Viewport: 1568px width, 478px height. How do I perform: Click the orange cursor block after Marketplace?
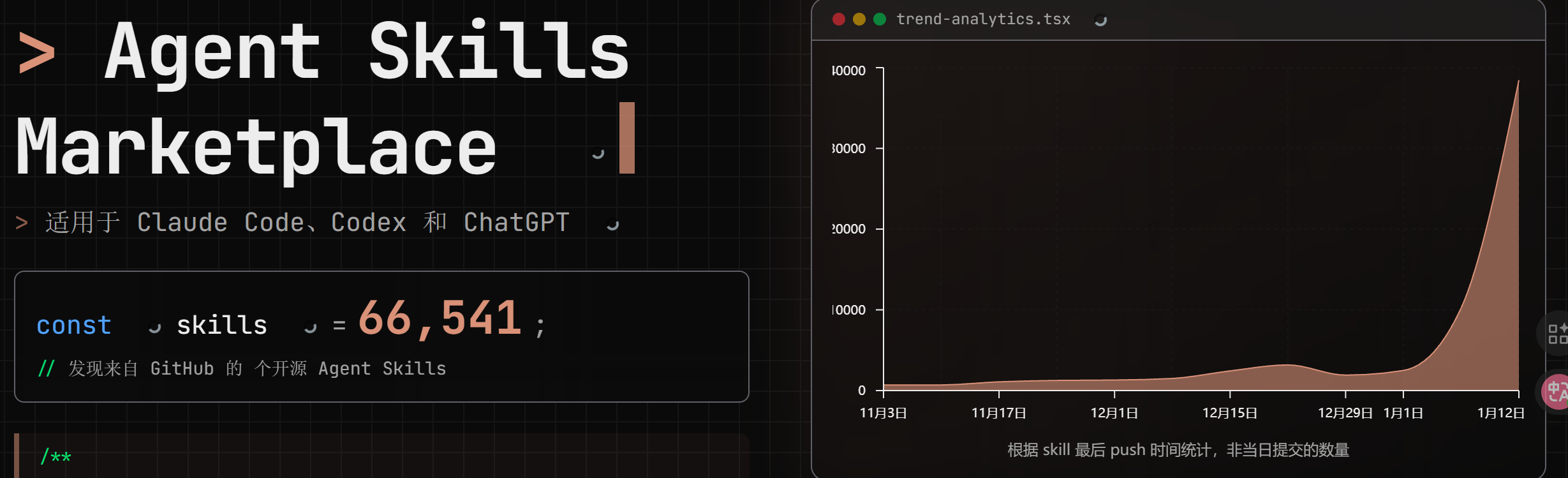pos(626,138)
